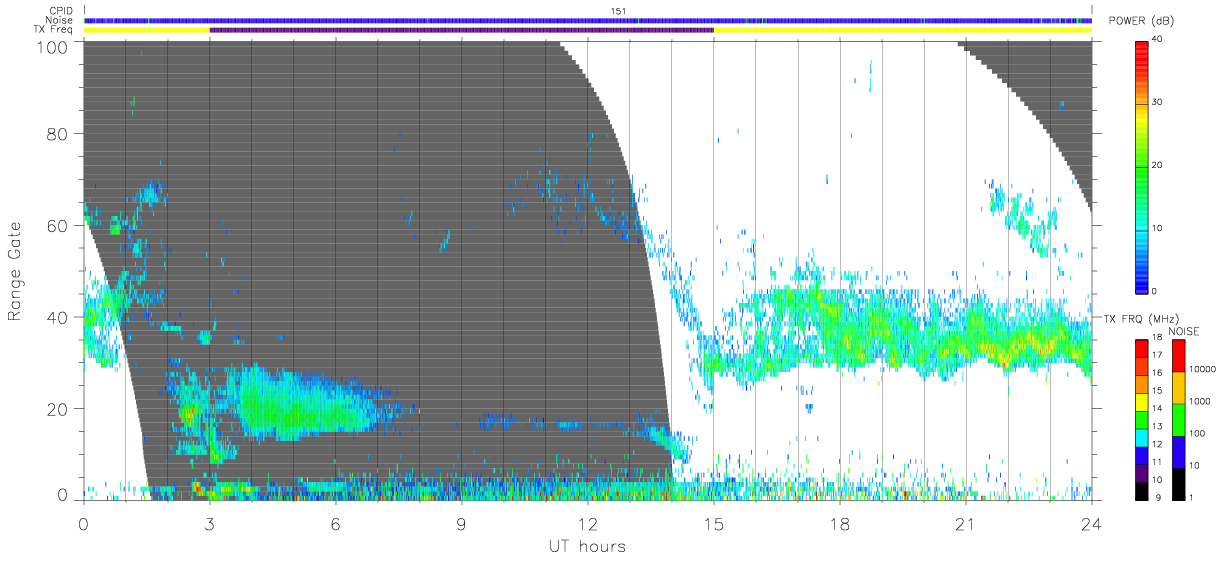The image size is (1228, 567).
Task: Click the UT hours tick label 15
Action: [714, 523]
